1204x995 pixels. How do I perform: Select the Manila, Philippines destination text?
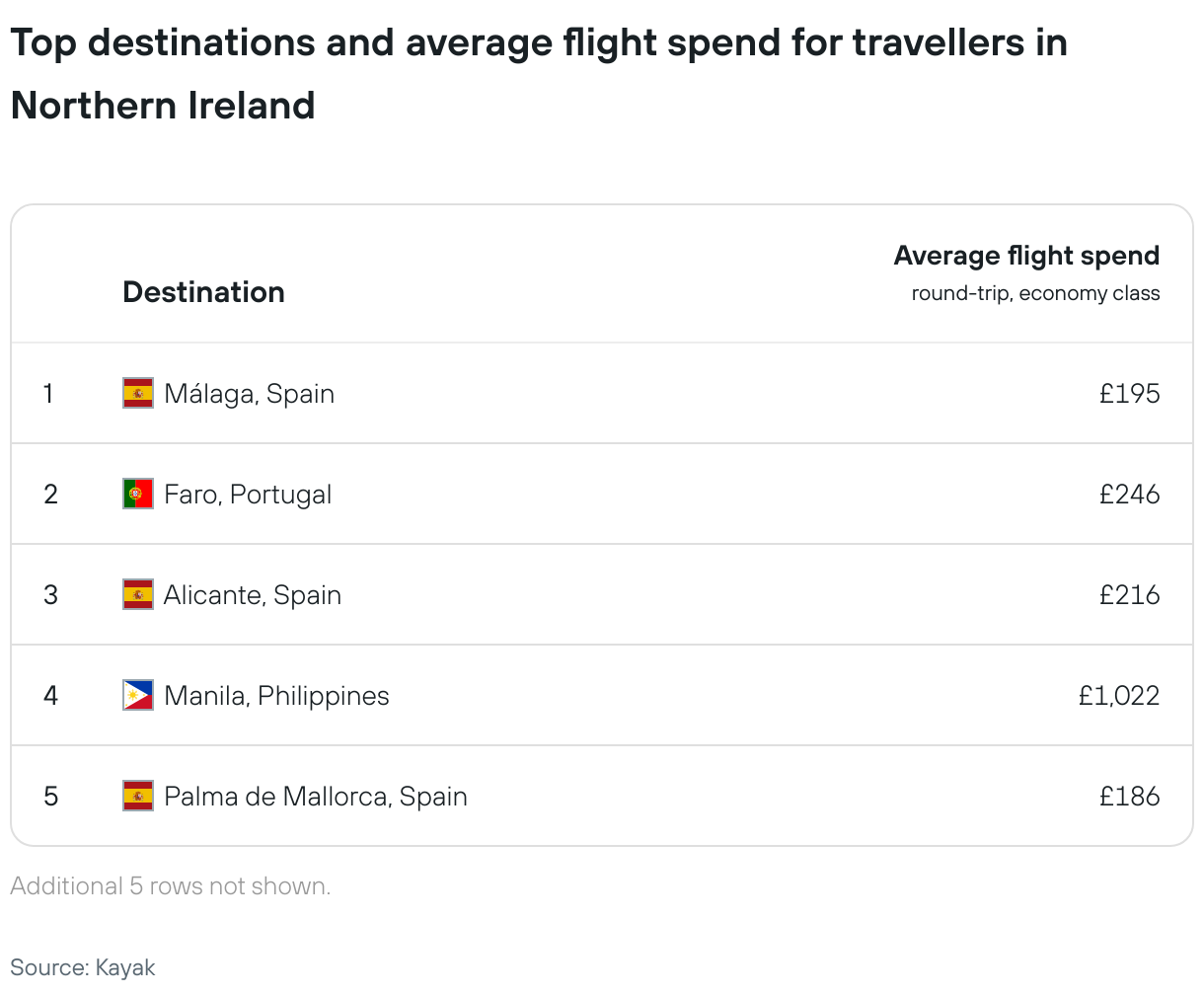pyautogui.click(x=276, y=696)
